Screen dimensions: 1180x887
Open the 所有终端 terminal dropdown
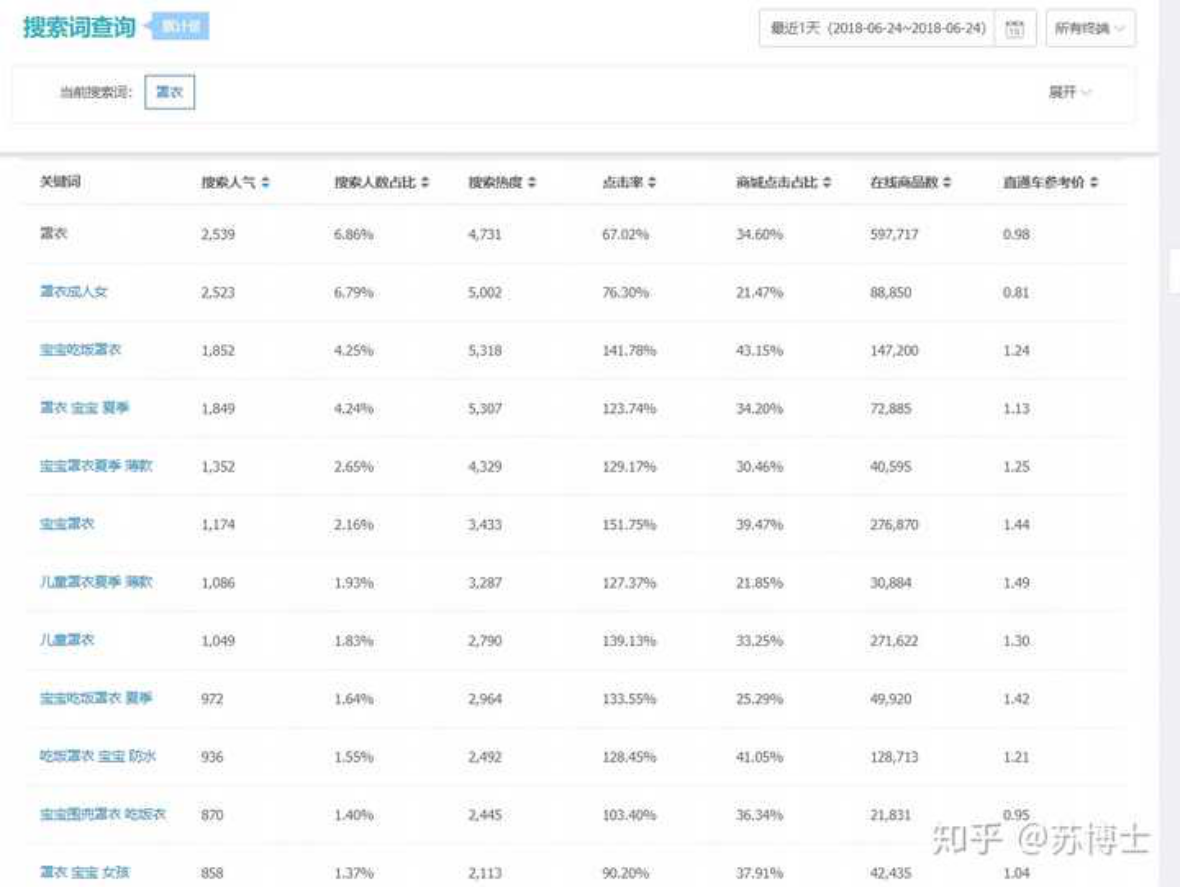point(1090,29)
